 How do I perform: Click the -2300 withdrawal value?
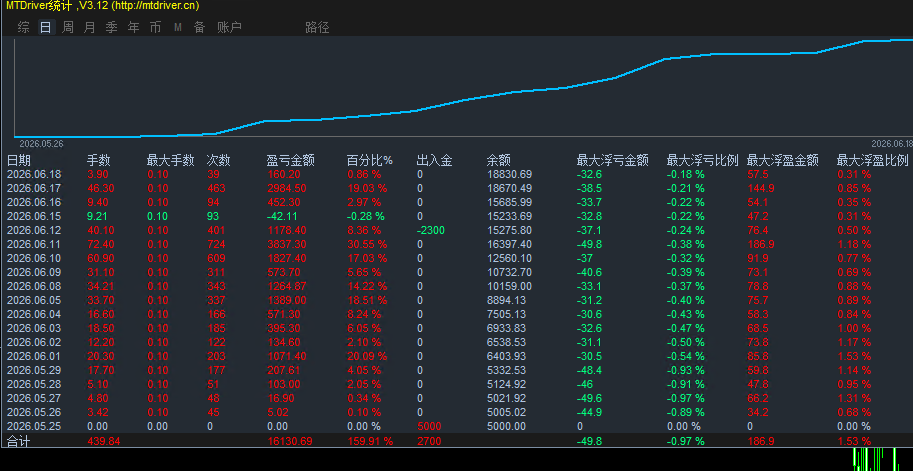(431, 231)
